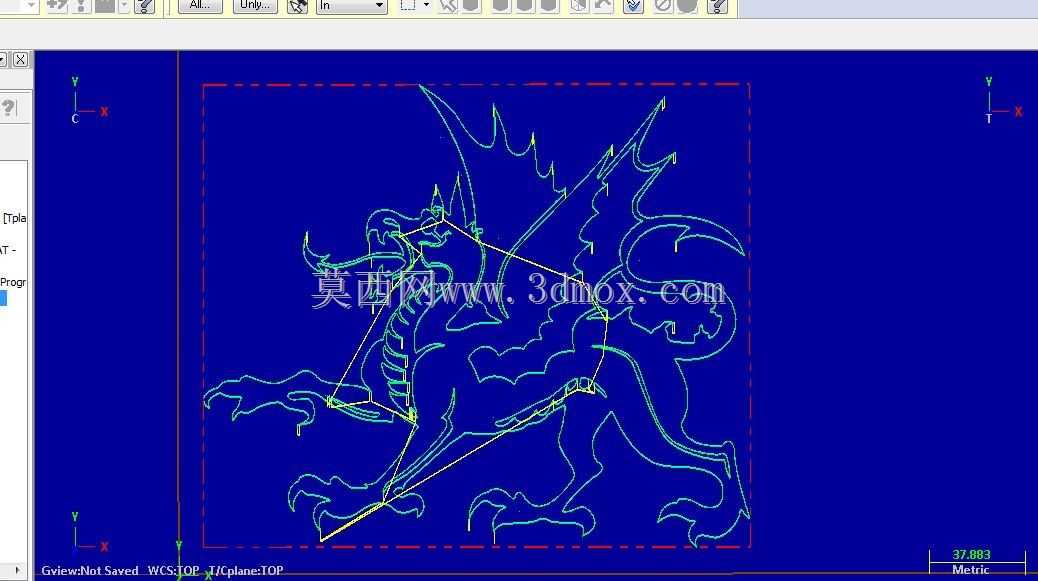Click the WCS axis gnomon at the bottom left
Screen dimensions: 1038x581
(x=89, y=532)
